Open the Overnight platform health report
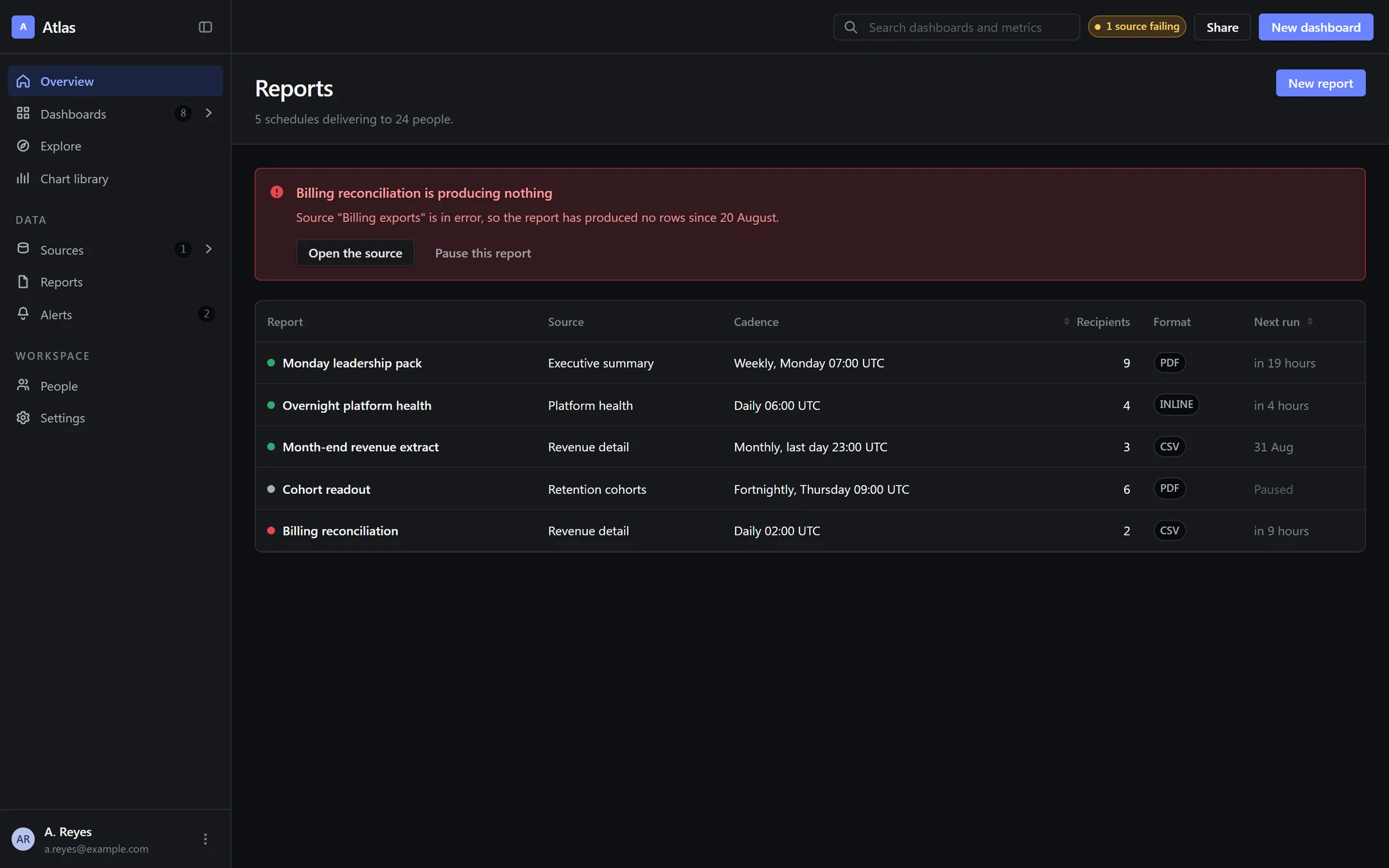The image size is (1389, 868). 357,405
